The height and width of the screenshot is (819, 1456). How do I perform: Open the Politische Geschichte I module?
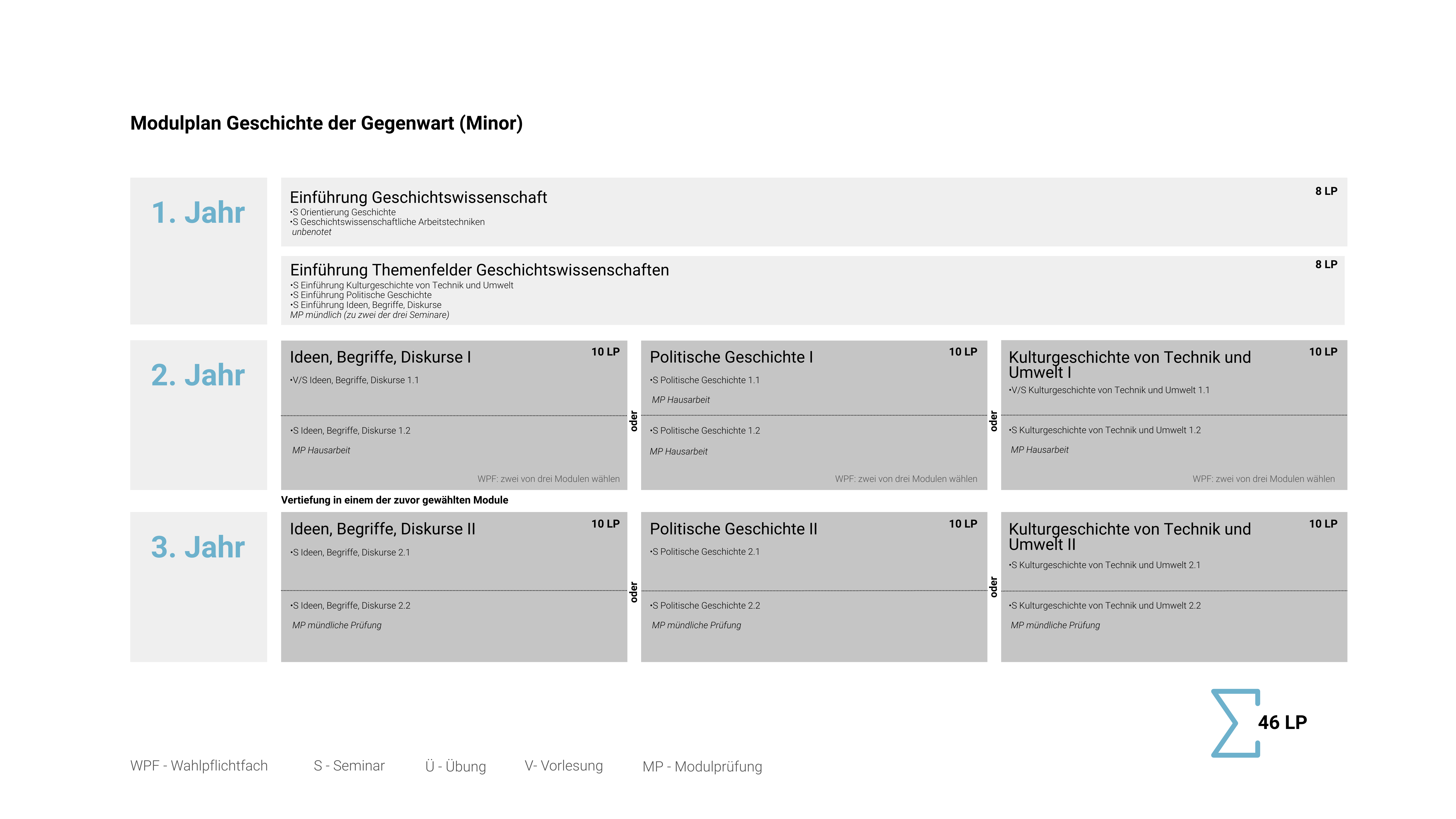pyautogui.click(x=814, y=415)
